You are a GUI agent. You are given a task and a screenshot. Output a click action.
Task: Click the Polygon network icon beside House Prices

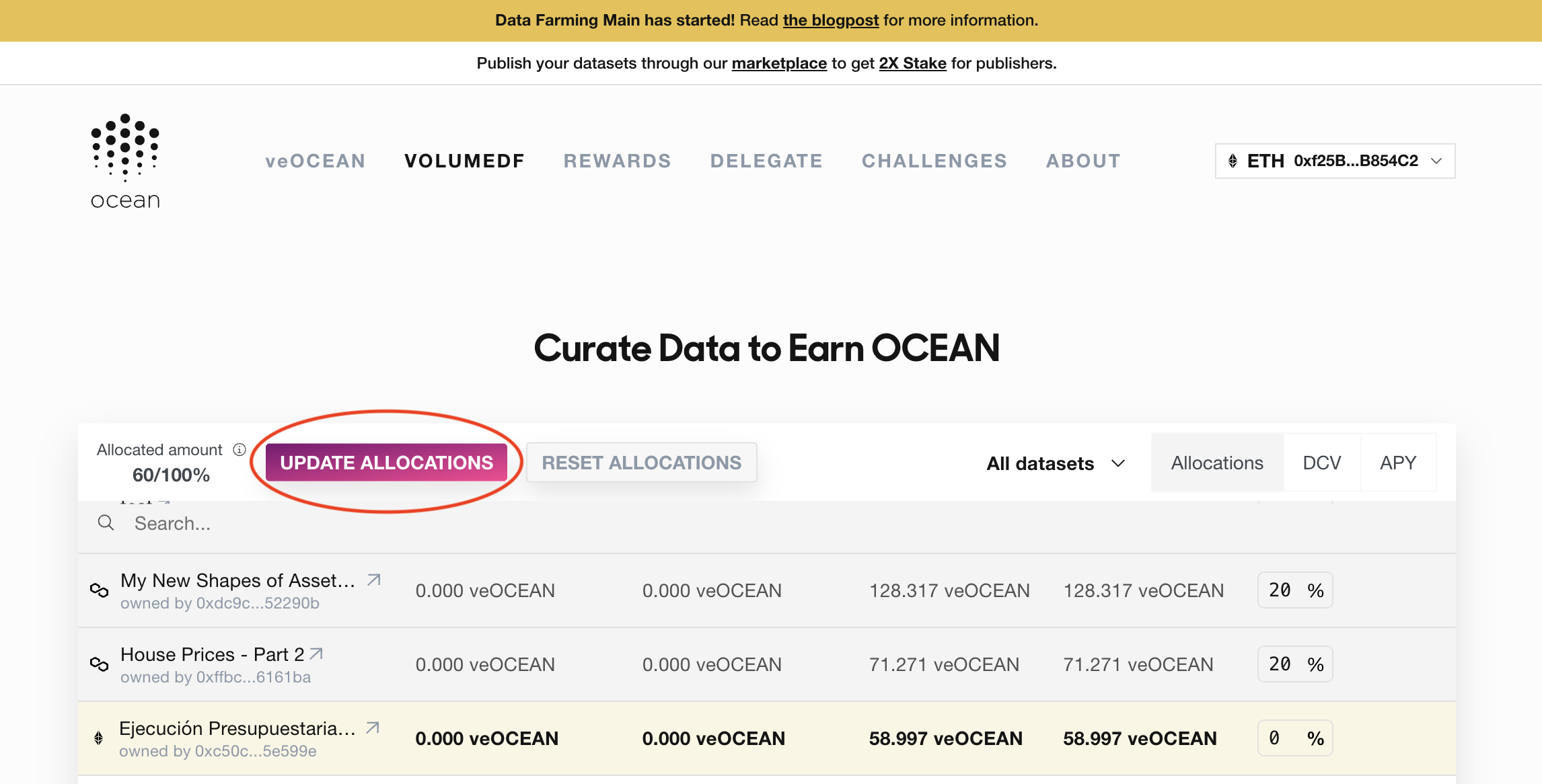coord(99,664)
